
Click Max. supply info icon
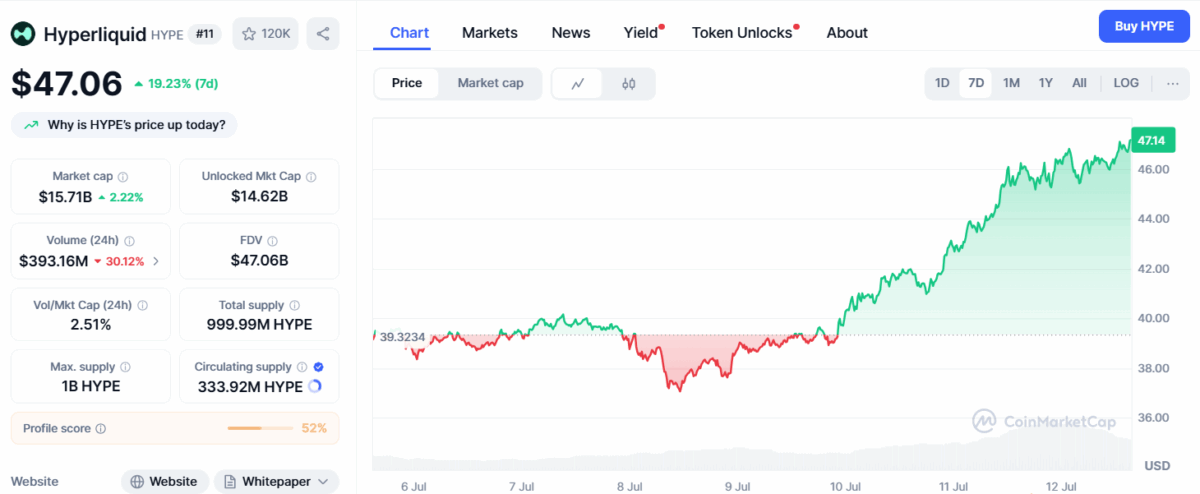click(x=125, y=367)
